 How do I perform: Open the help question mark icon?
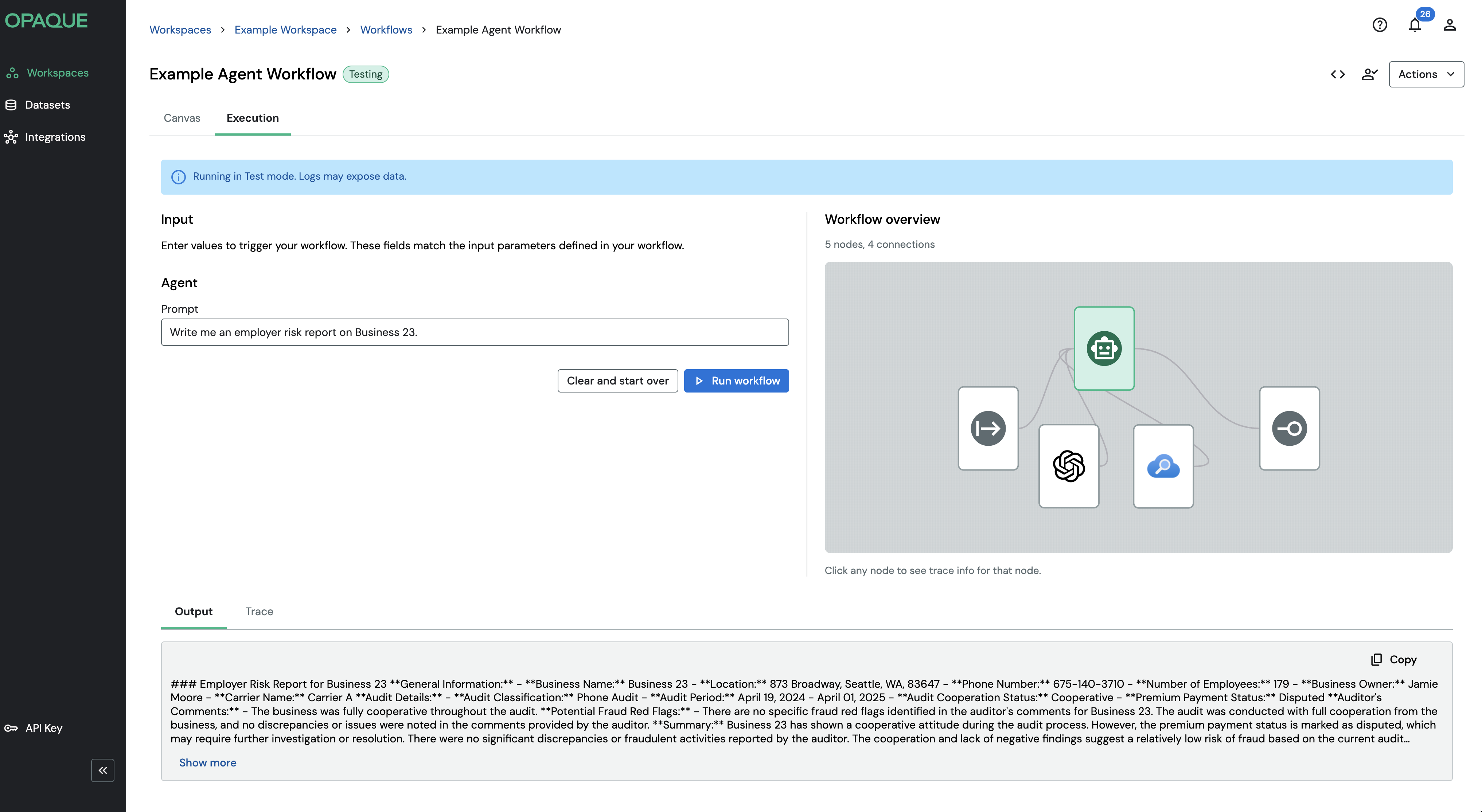(1379, 25)
